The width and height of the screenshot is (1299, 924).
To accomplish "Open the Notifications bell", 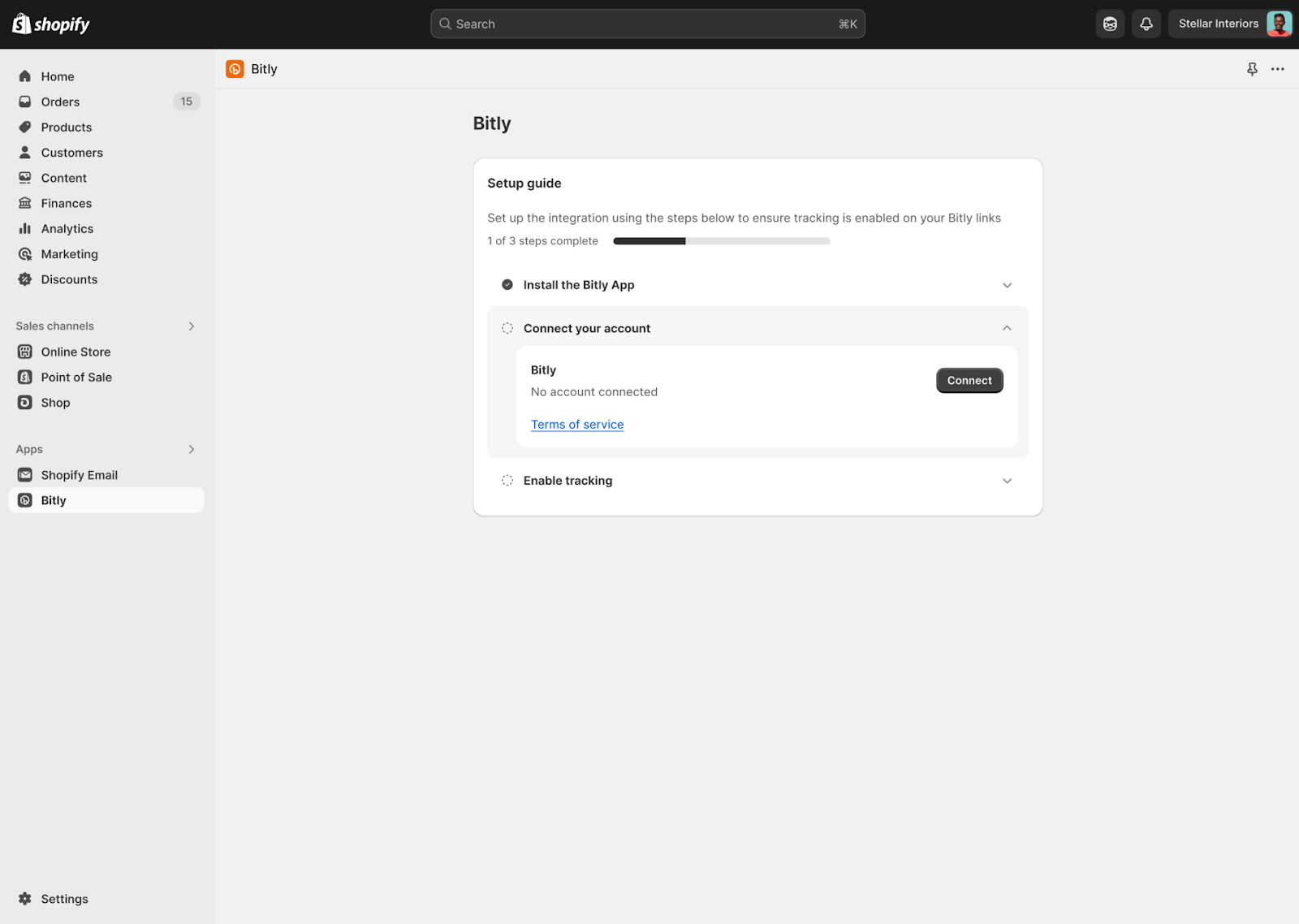I will coord(1146,24).
